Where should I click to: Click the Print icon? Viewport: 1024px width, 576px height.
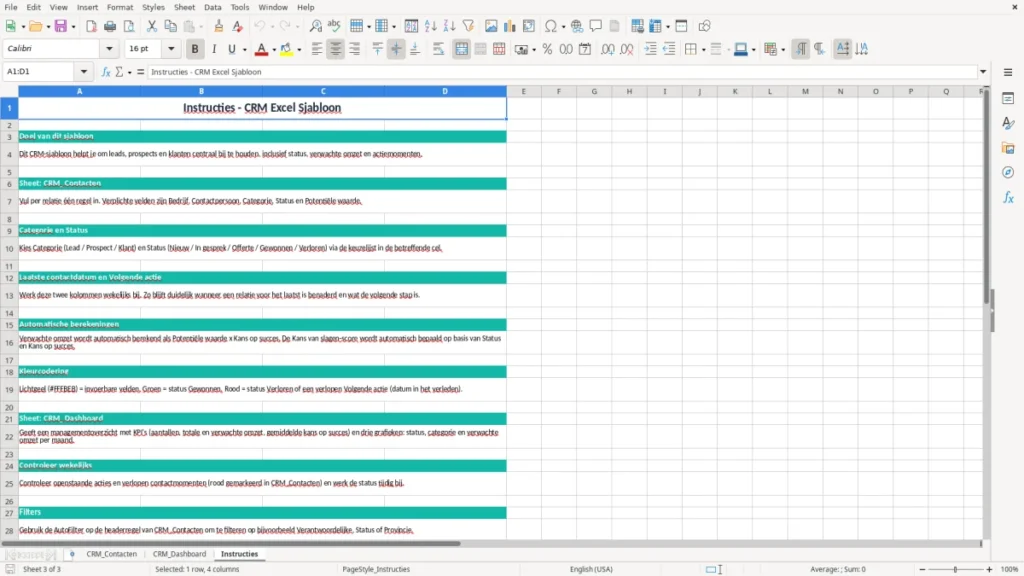tap(110, 26)
